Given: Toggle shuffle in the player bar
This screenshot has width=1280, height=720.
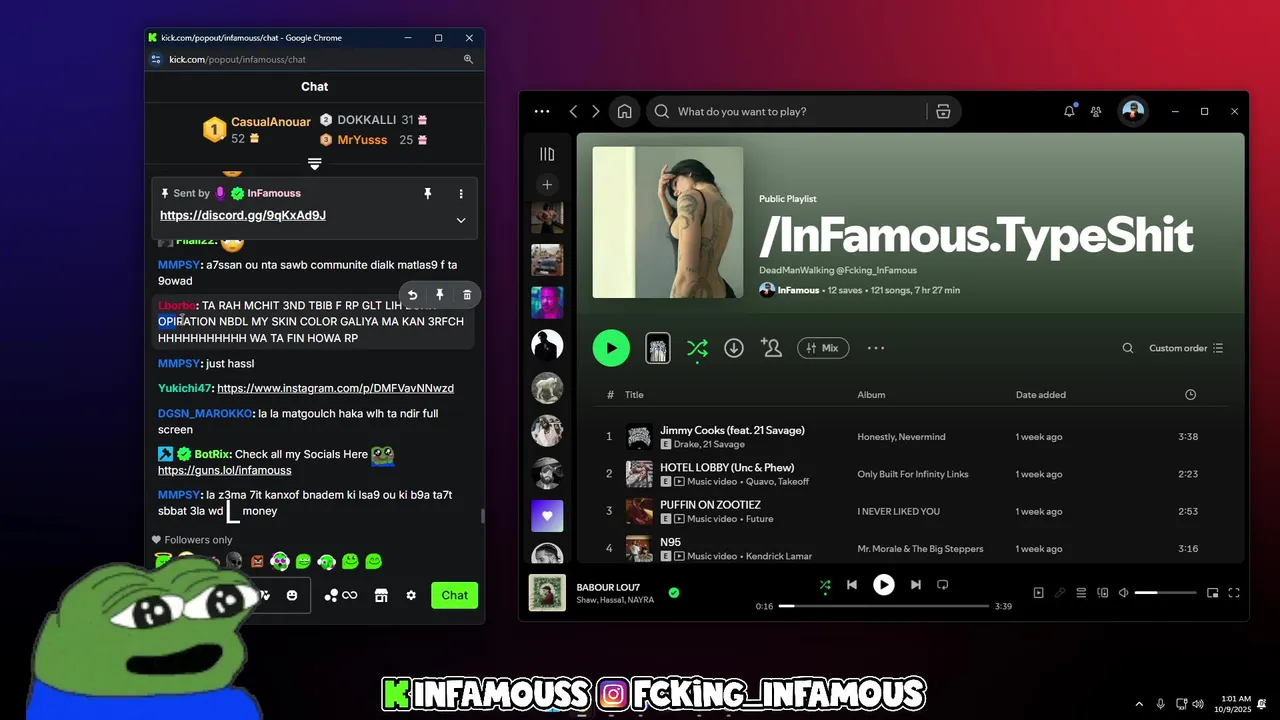Looking at the screenshot, I should tap(825, 585).
